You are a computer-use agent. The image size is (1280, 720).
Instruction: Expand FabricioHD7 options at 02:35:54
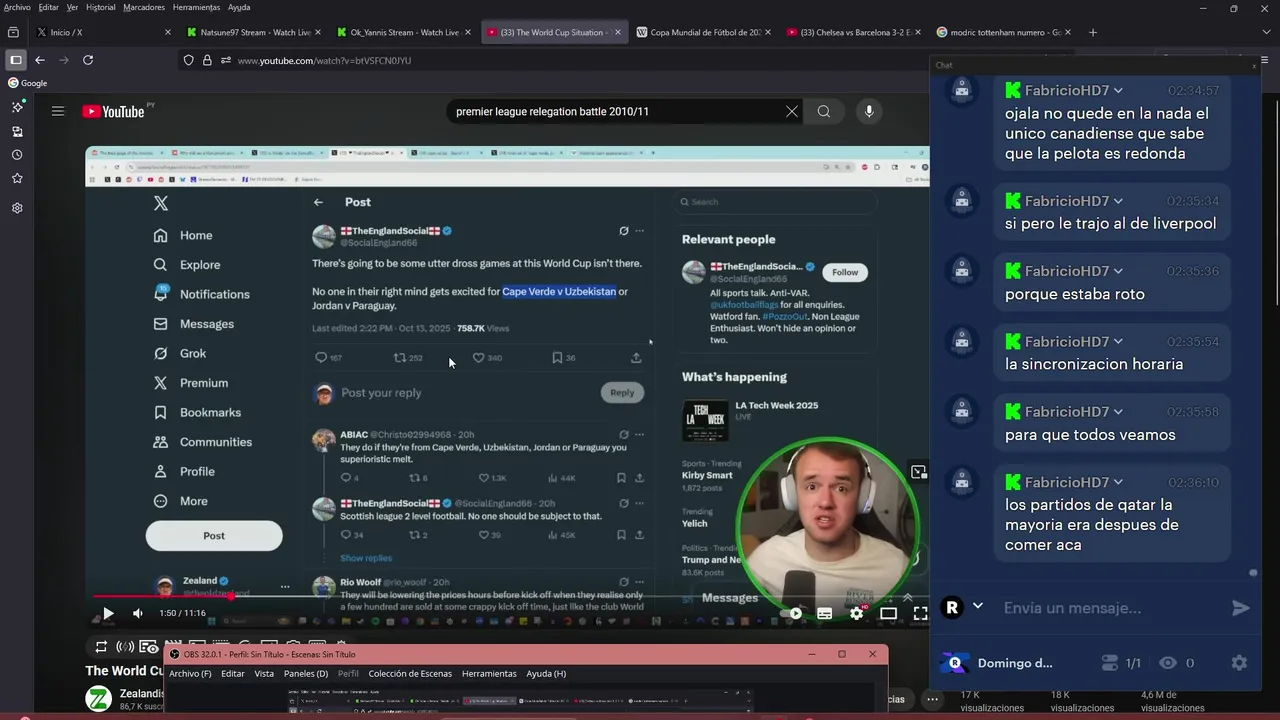click(1118, 342)
